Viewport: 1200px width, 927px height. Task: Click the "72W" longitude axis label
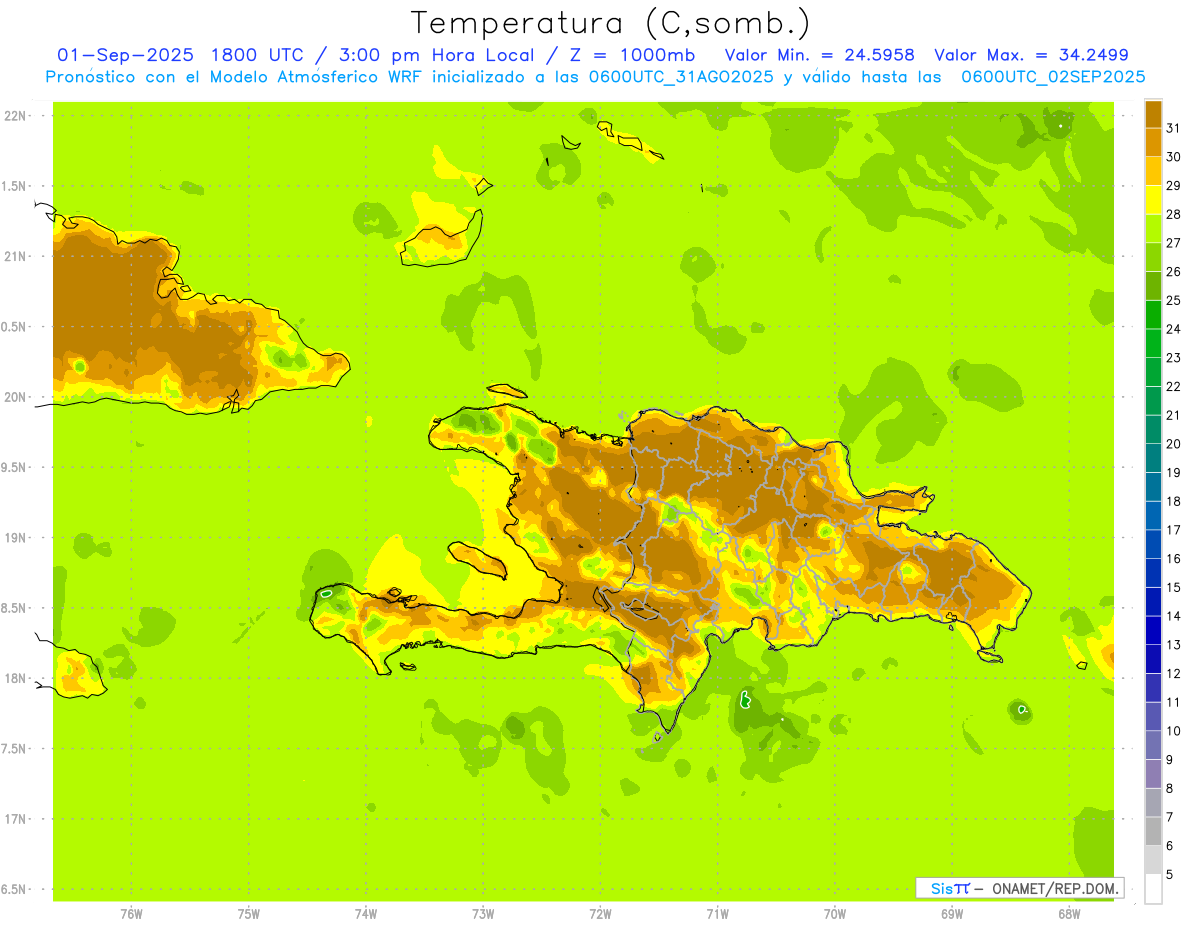point(601,914)
